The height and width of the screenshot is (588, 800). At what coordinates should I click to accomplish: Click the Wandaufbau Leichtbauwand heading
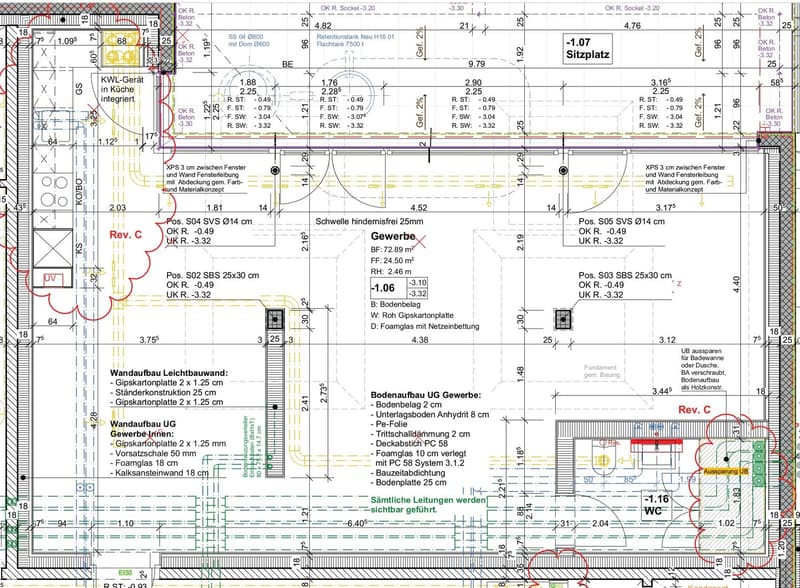[x=169, y=373]
